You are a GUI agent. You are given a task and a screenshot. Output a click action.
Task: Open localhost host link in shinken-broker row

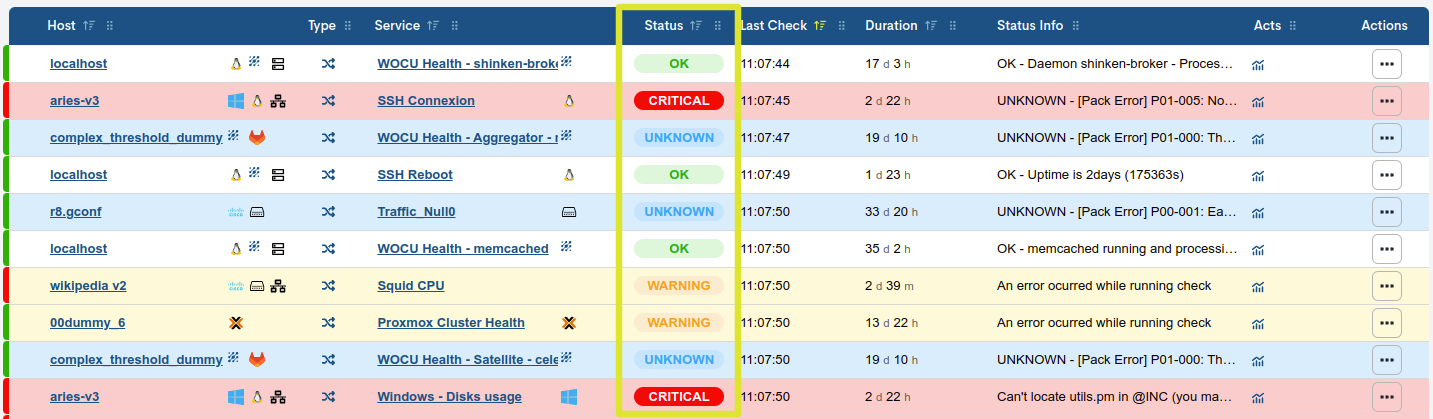78,63
